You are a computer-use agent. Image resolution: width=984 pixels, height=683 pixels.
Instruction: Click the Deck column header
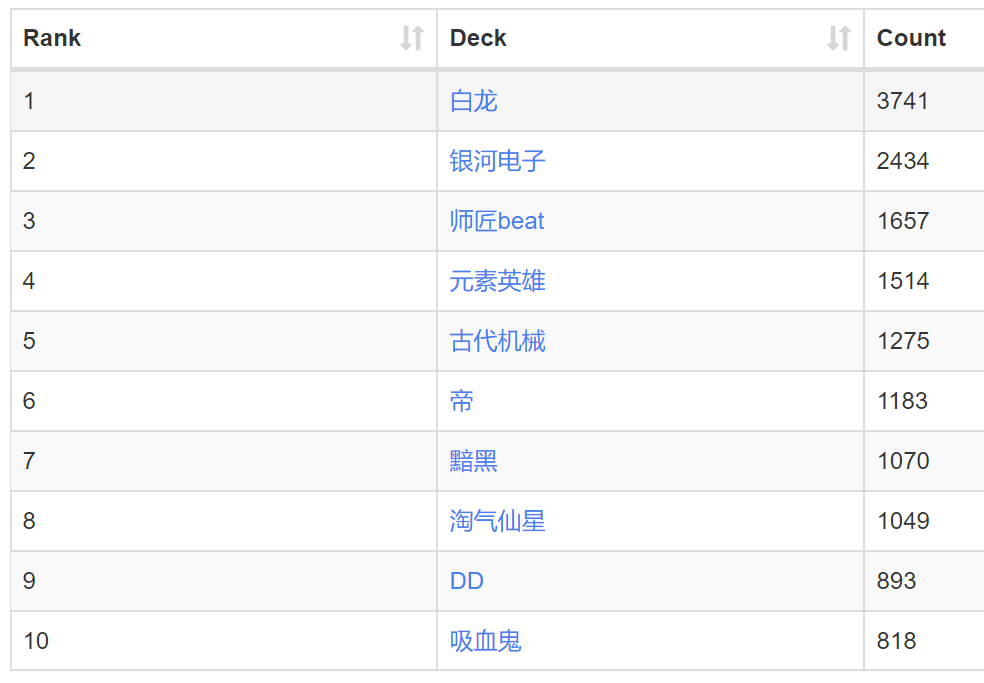tap(651, 38)
